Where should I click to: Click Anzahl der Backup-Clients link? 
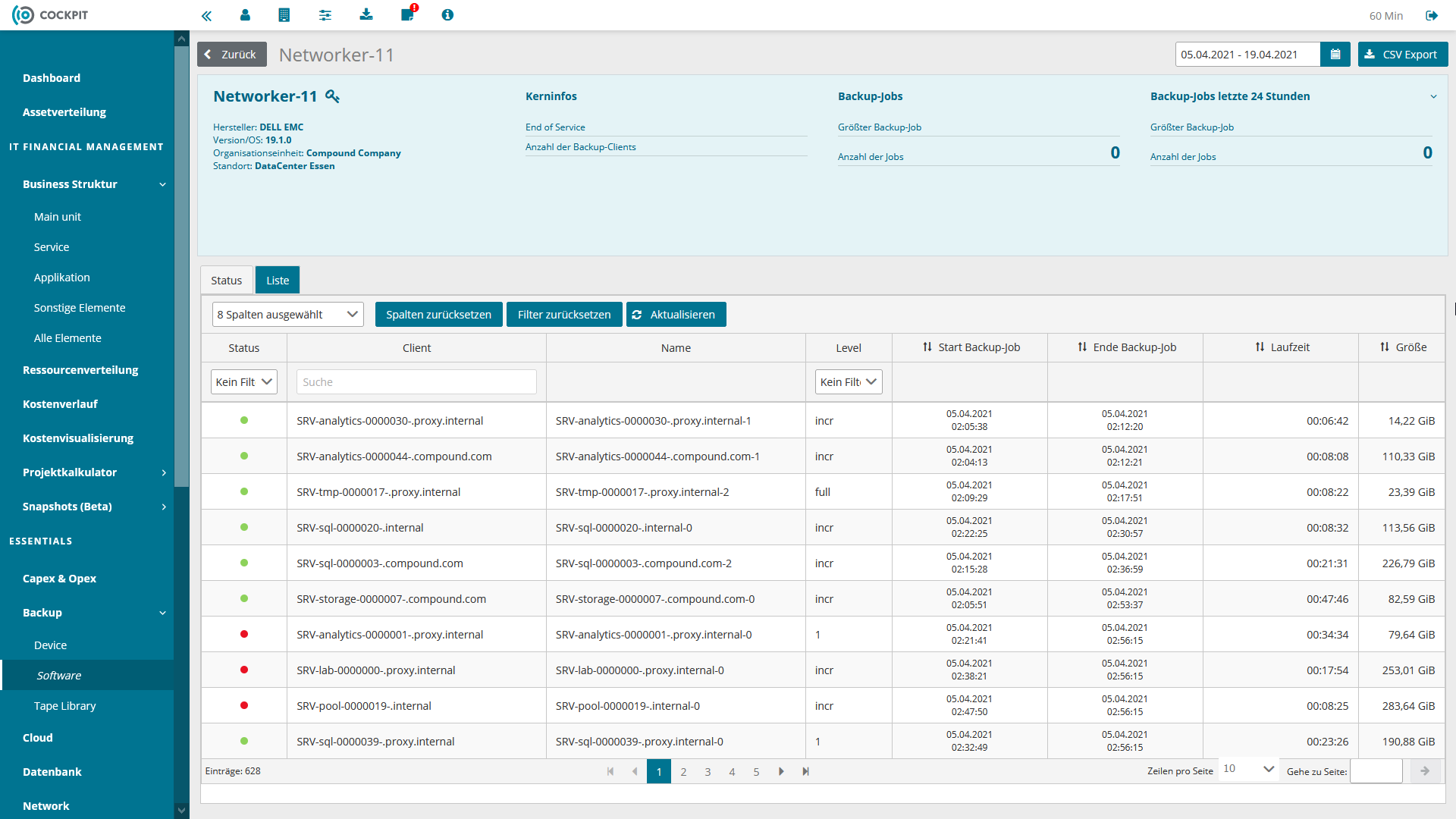click(581, 147)
